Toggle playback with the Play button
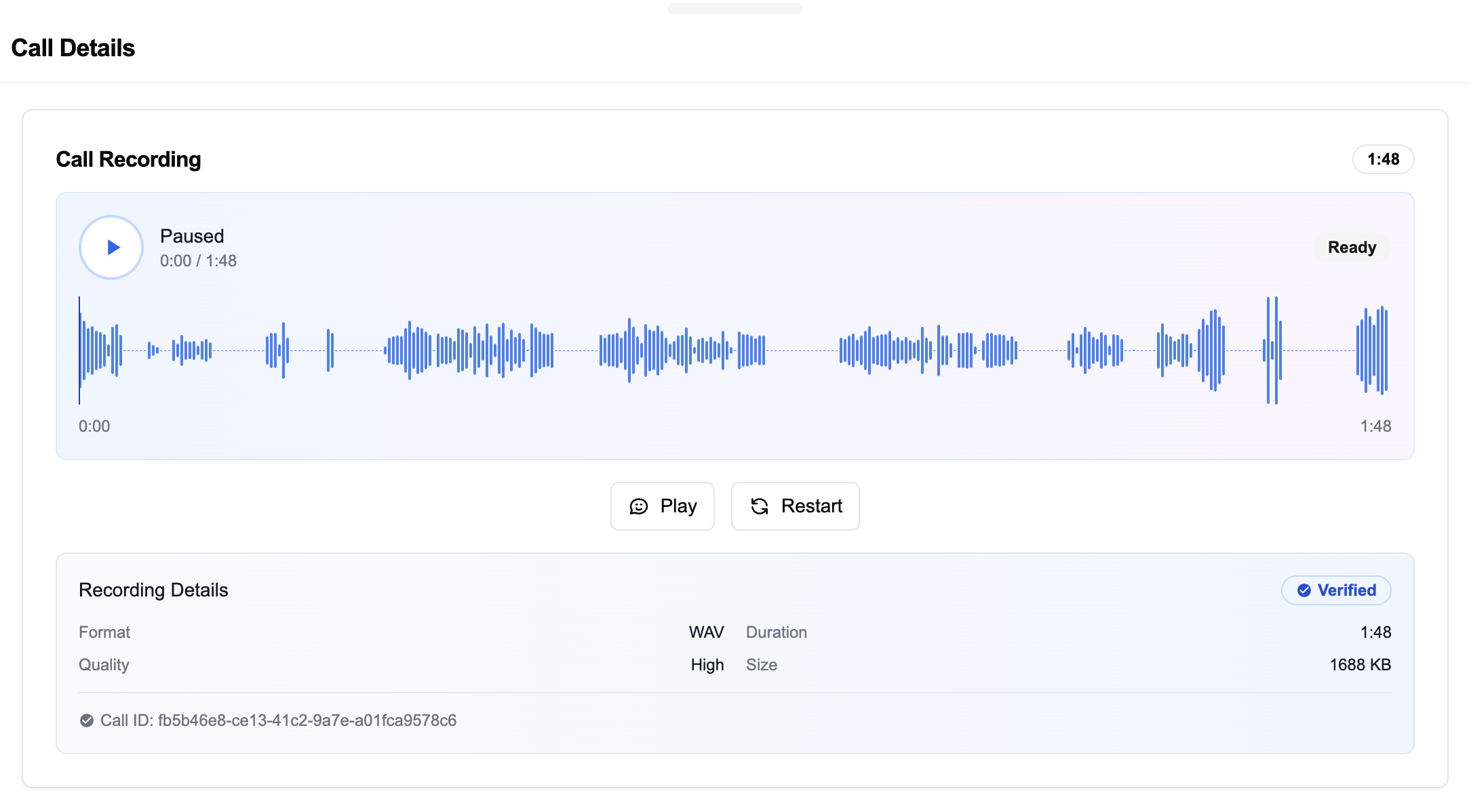 662,506
